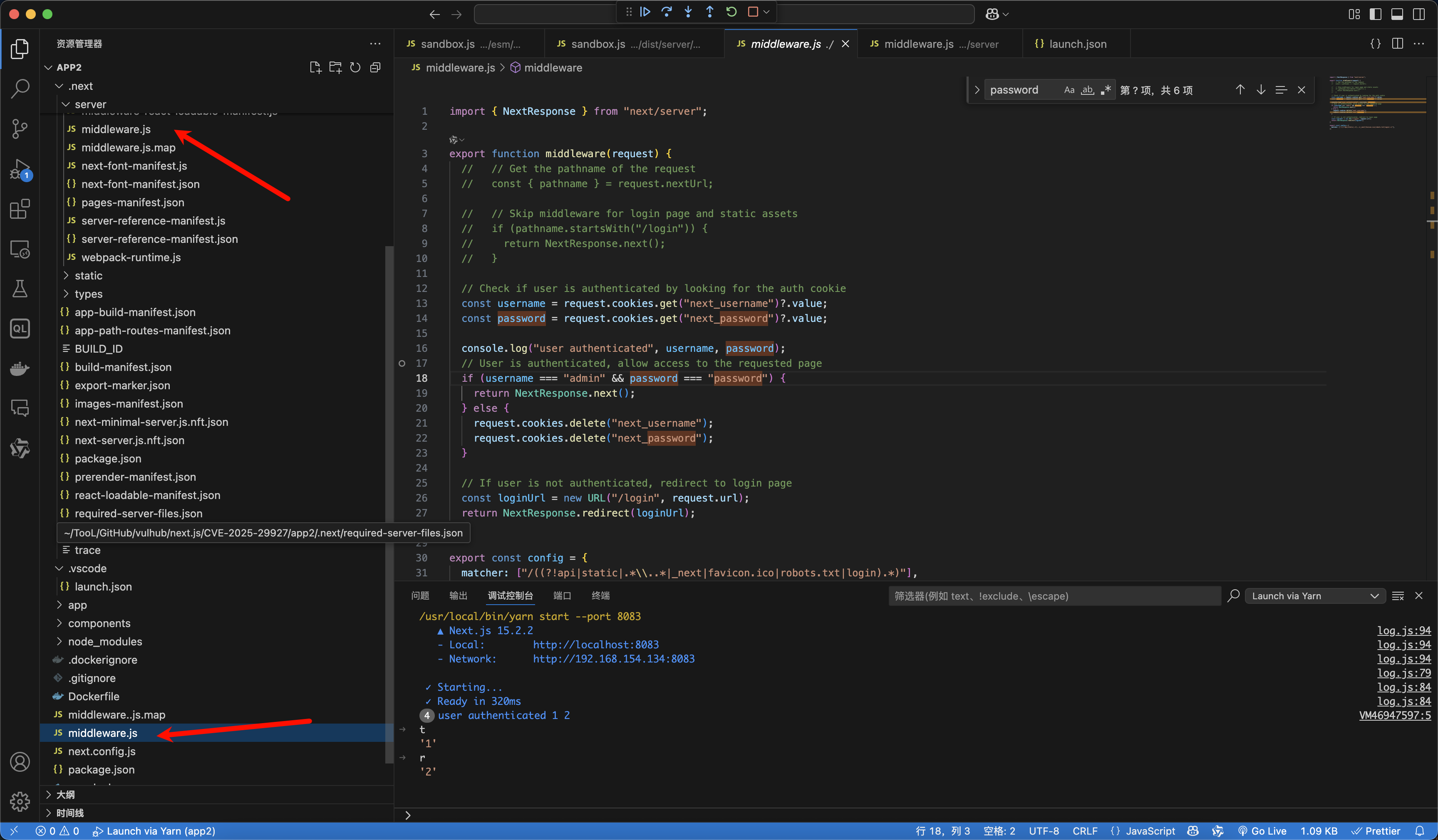The image size is (1438, 840).
Task: Expand replace mode in find widget
Action: pos(977,89)
